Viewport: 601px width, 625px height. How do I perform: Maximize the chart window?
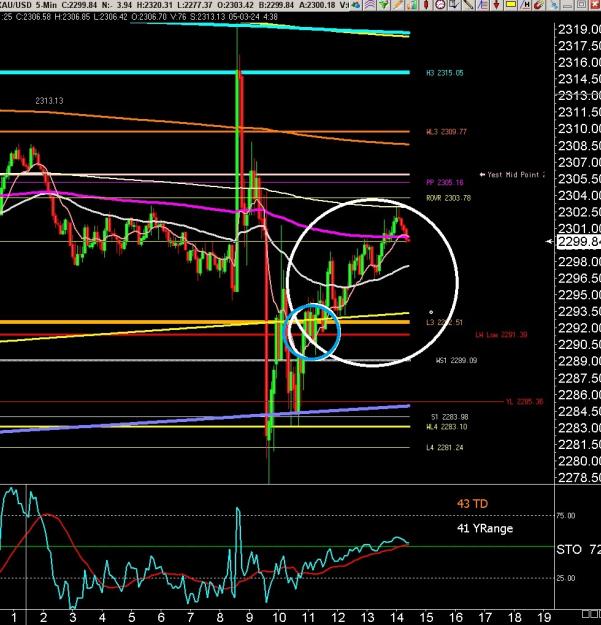582,5
